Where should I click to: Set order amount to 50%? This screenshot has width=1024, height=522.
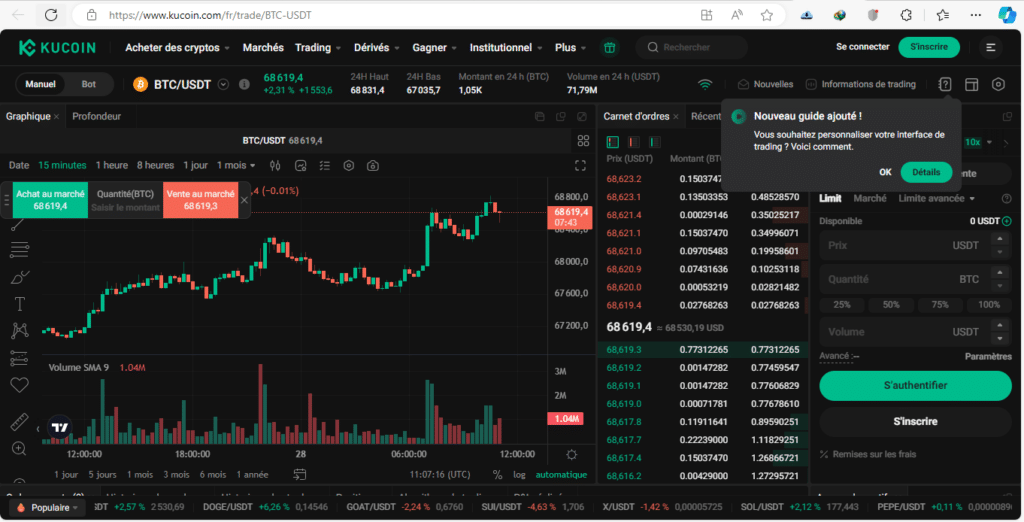click(891, 304)
